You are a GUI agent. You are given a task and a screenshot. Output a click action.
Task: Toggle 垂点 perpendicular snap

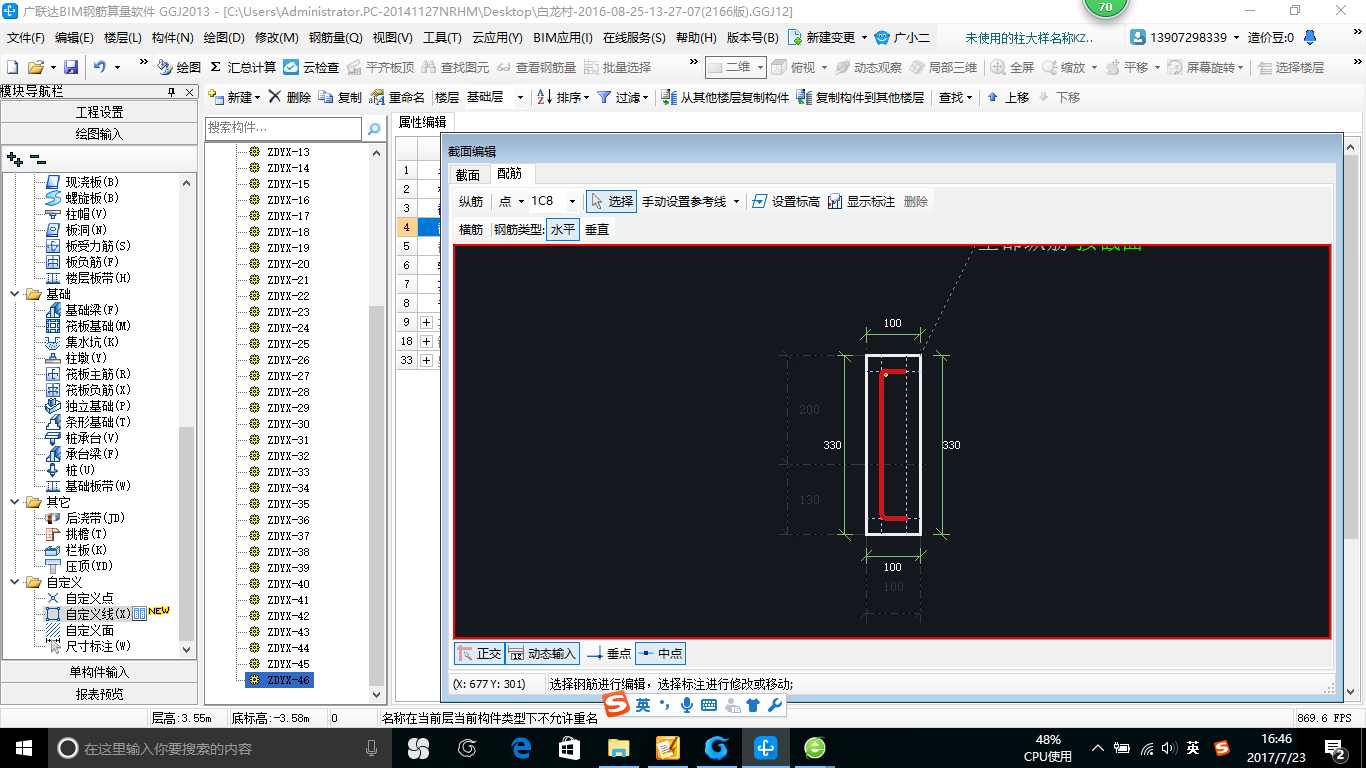coord(608,653)
